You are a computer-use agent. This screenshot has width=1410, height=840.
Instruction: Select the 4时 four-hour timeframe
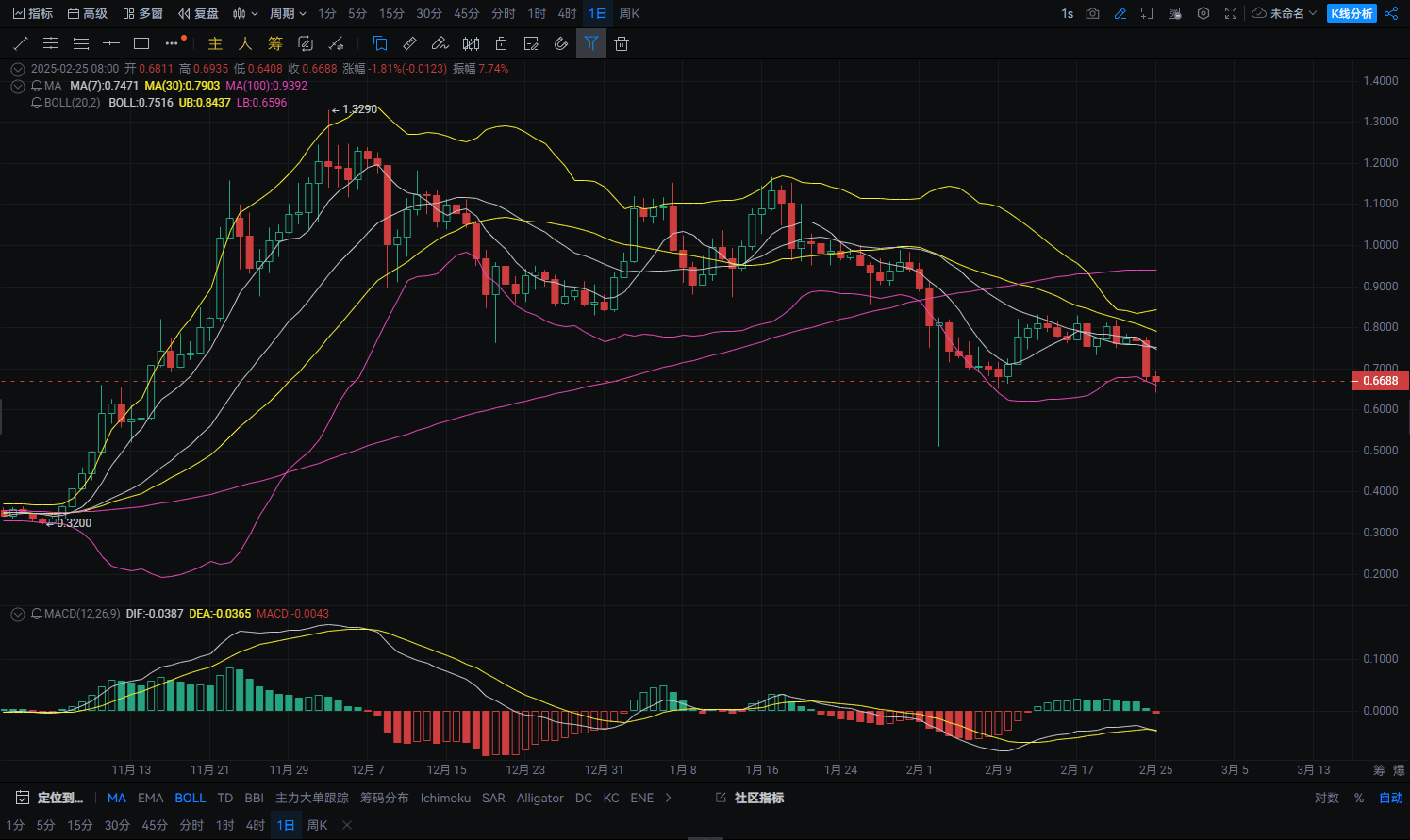point(567,13)
